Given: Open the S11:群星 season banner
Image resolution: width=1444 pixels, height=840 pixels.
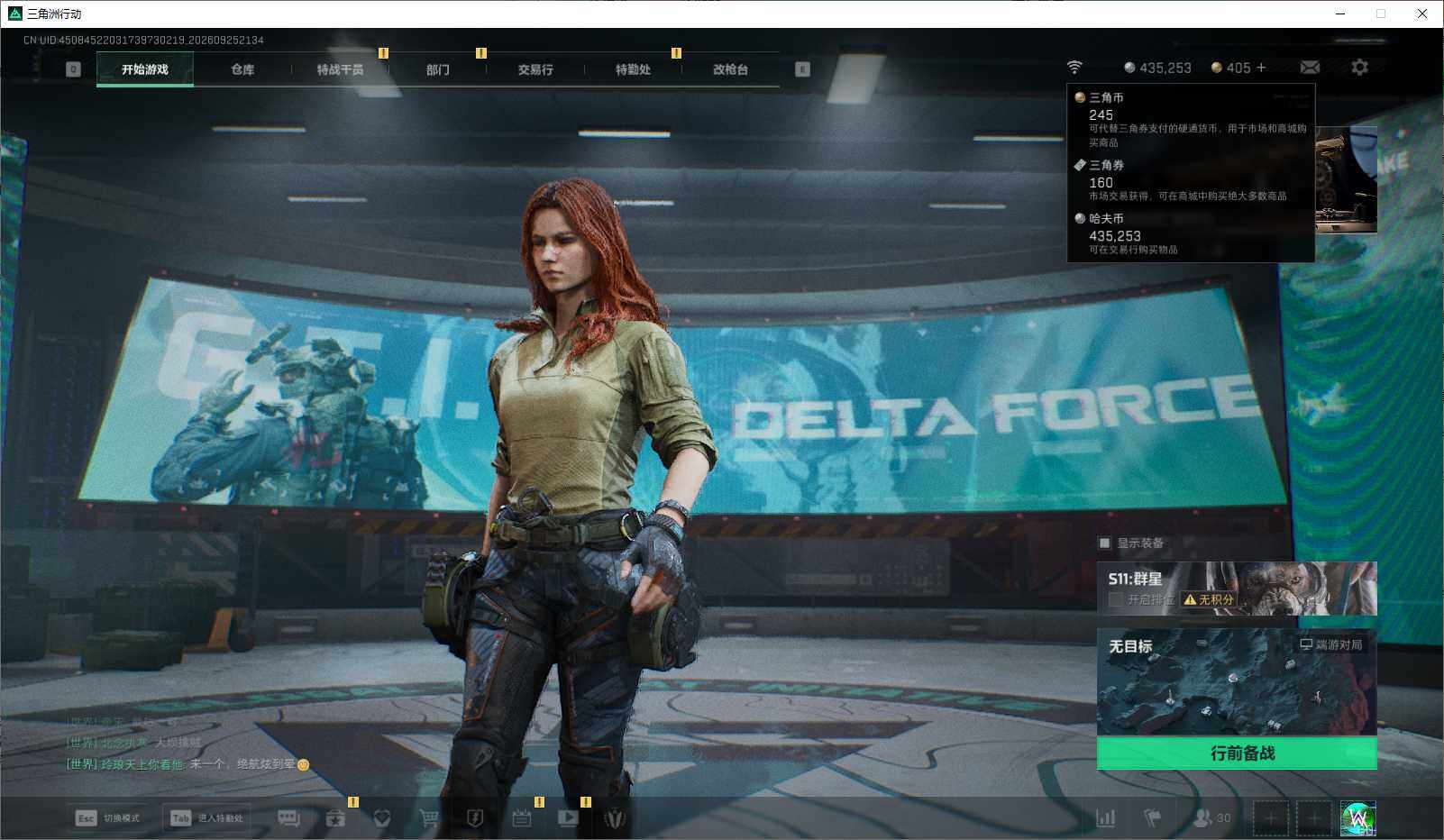Looking at the screenshot, I should (x=1237, y=589).
